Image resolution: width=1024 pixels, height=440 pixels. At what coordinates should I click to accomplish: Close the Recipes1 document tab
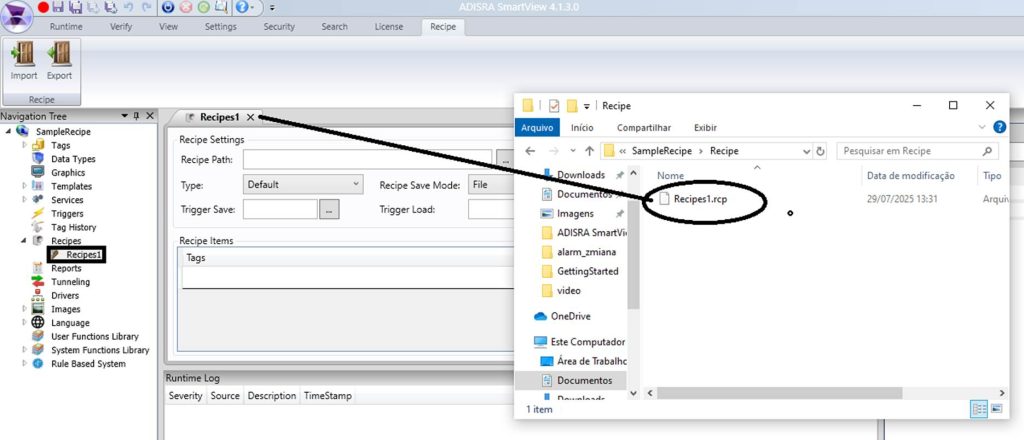point(251,117)
